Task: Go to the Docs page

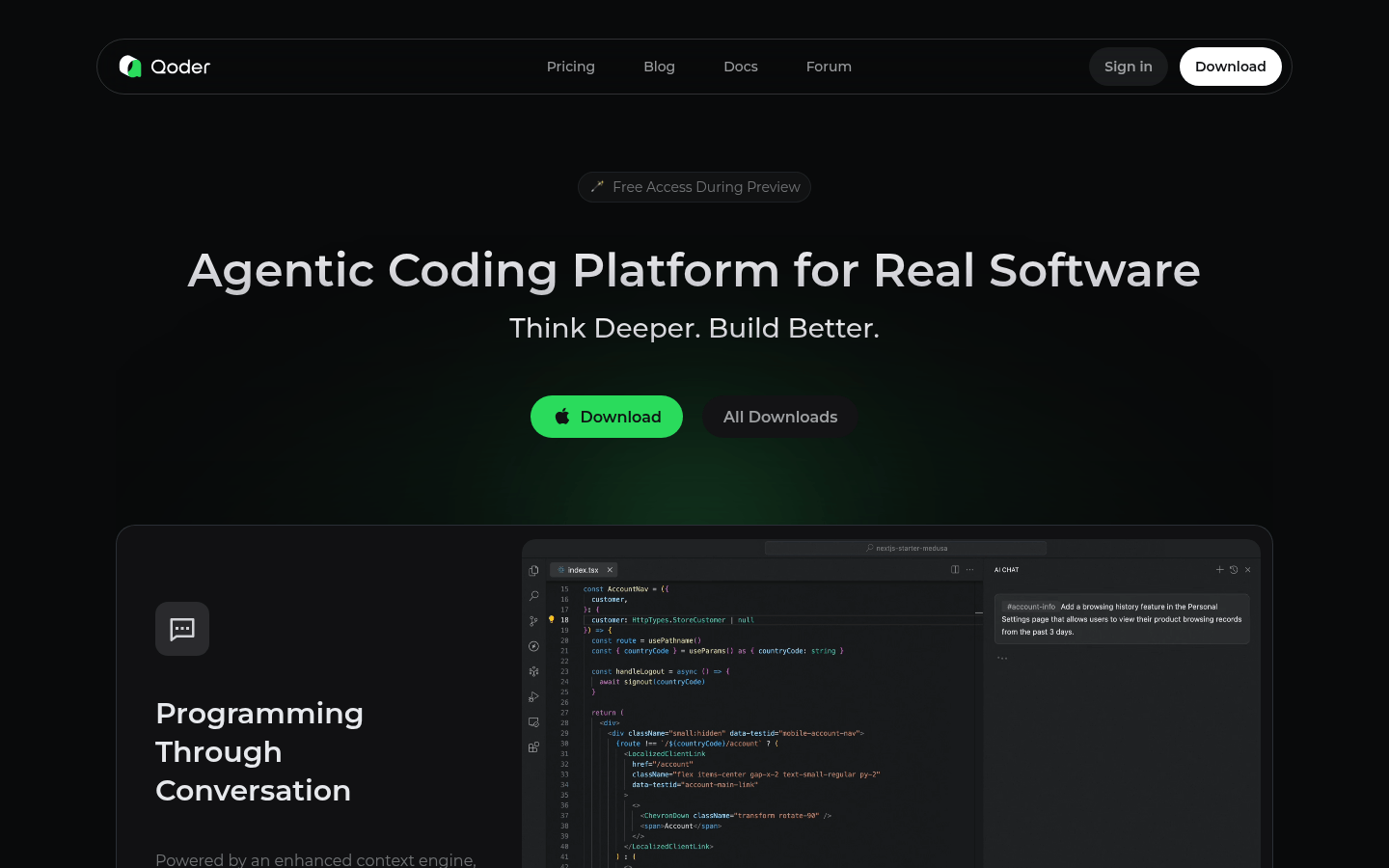Action: (x=741, y=67)
